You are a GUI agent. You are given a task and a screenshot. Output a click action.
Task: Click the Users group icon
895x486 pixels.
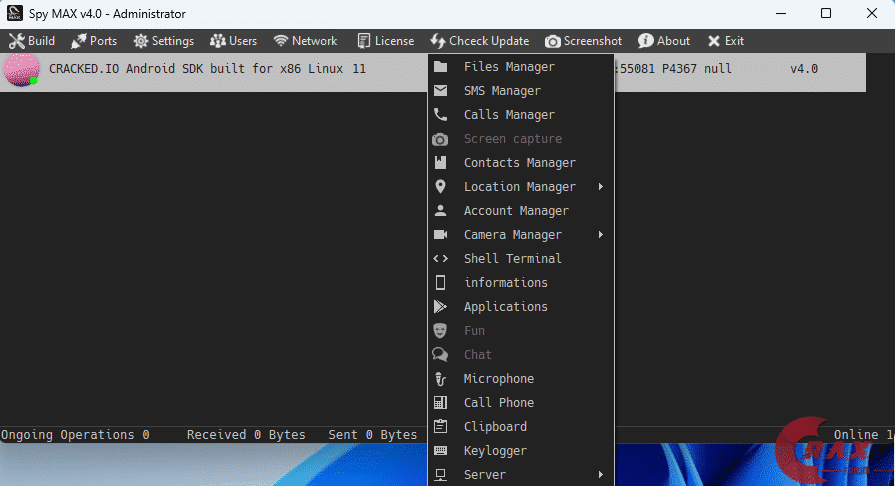pyautogui.click(x=216, y=41)
